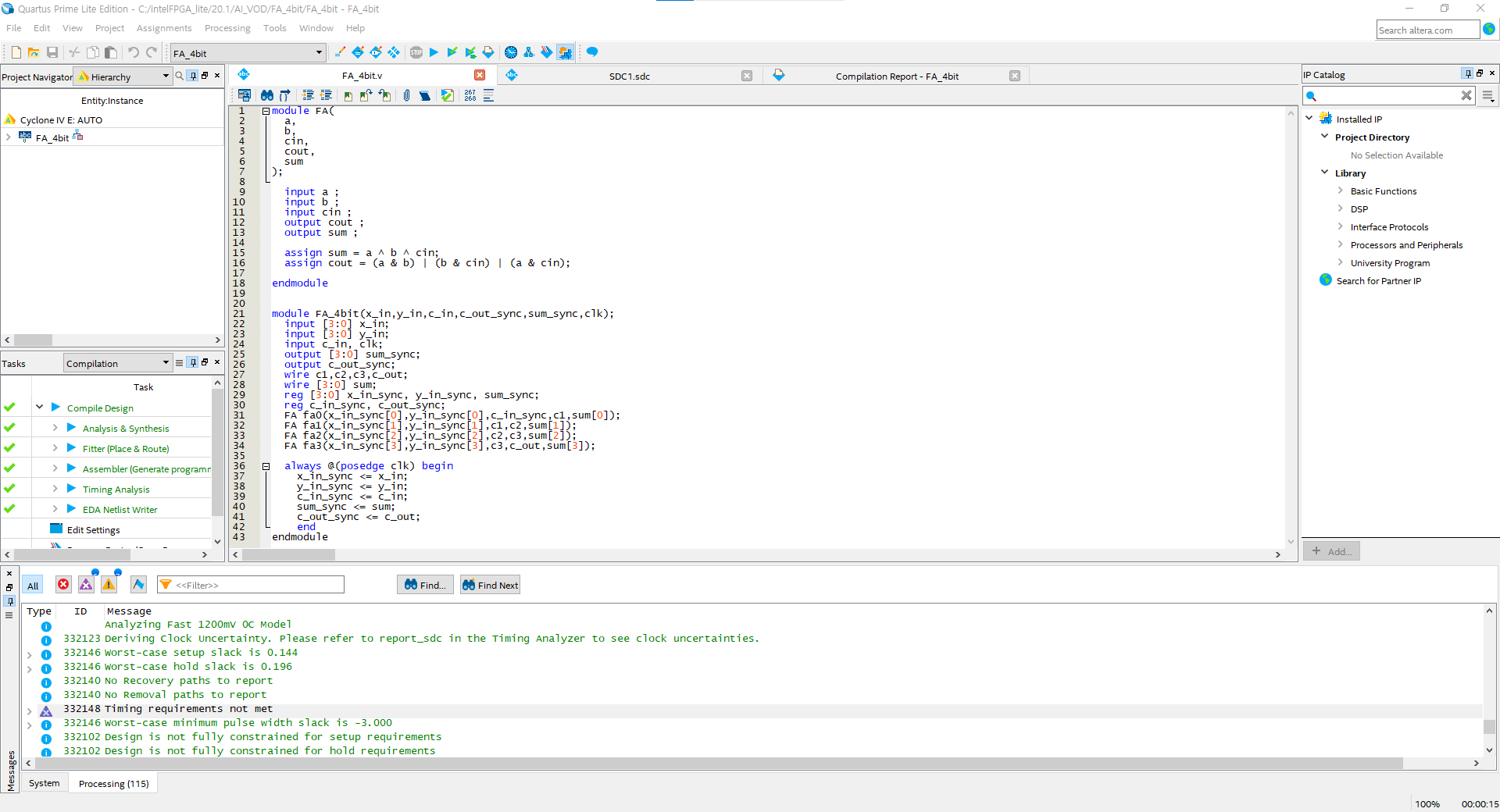Toggle the critical warning messages filter
Screen dimensions: 1500x812
point(86,584)
